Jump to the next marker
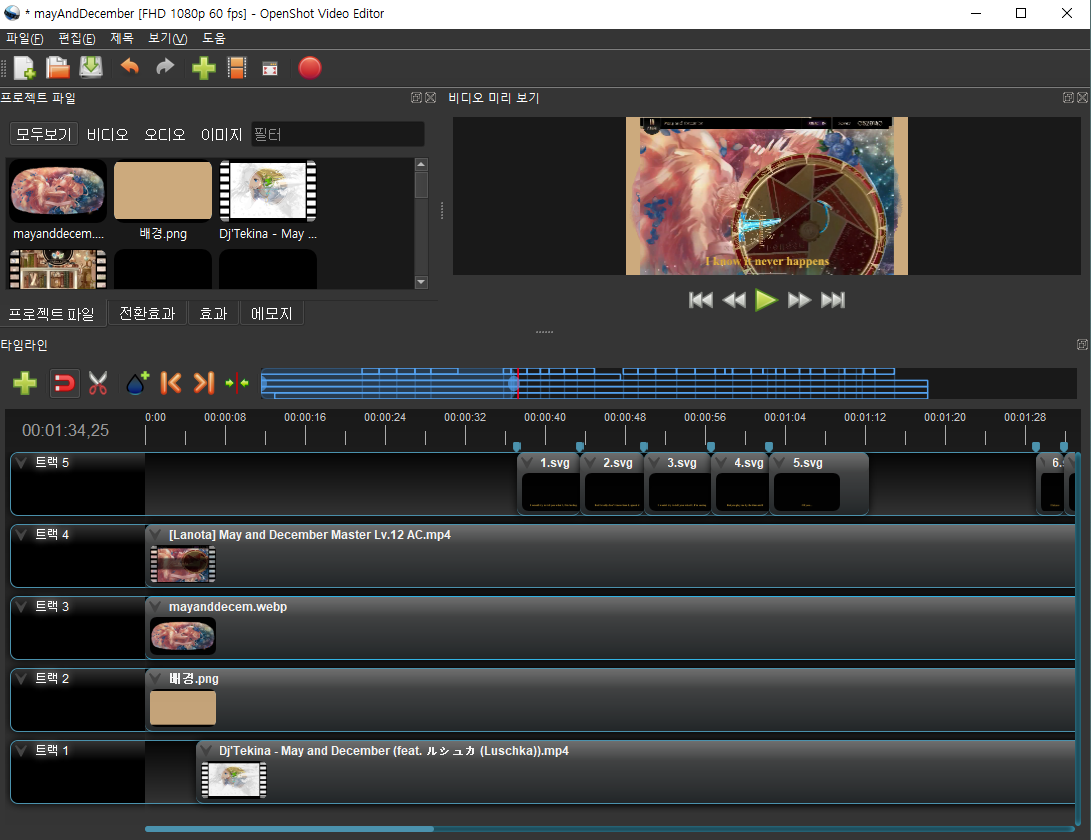Screen dimensions: 1091x840 click(x=204, y=383)
